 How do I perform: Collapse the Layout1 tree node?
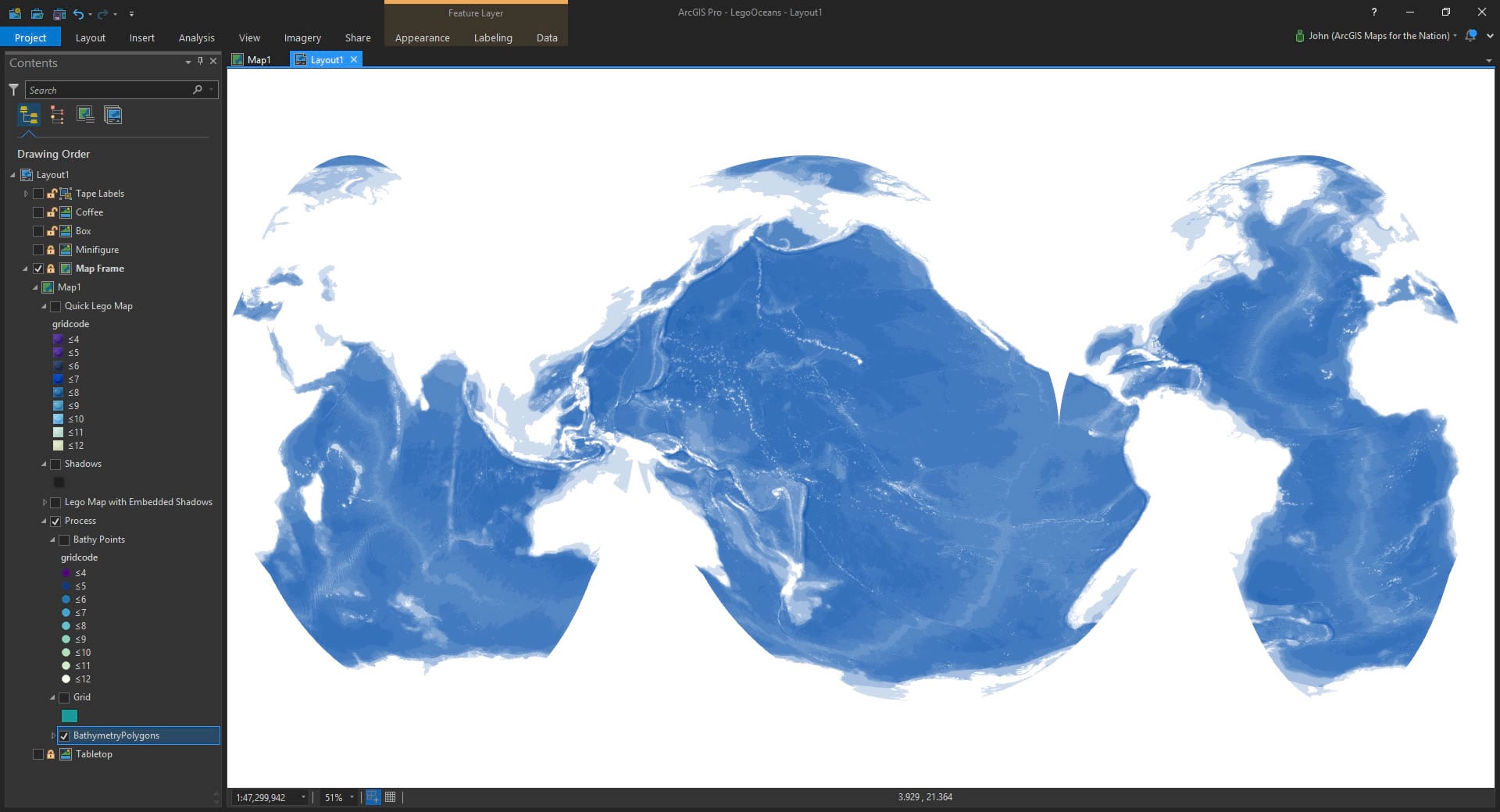(x=12, y=175)
